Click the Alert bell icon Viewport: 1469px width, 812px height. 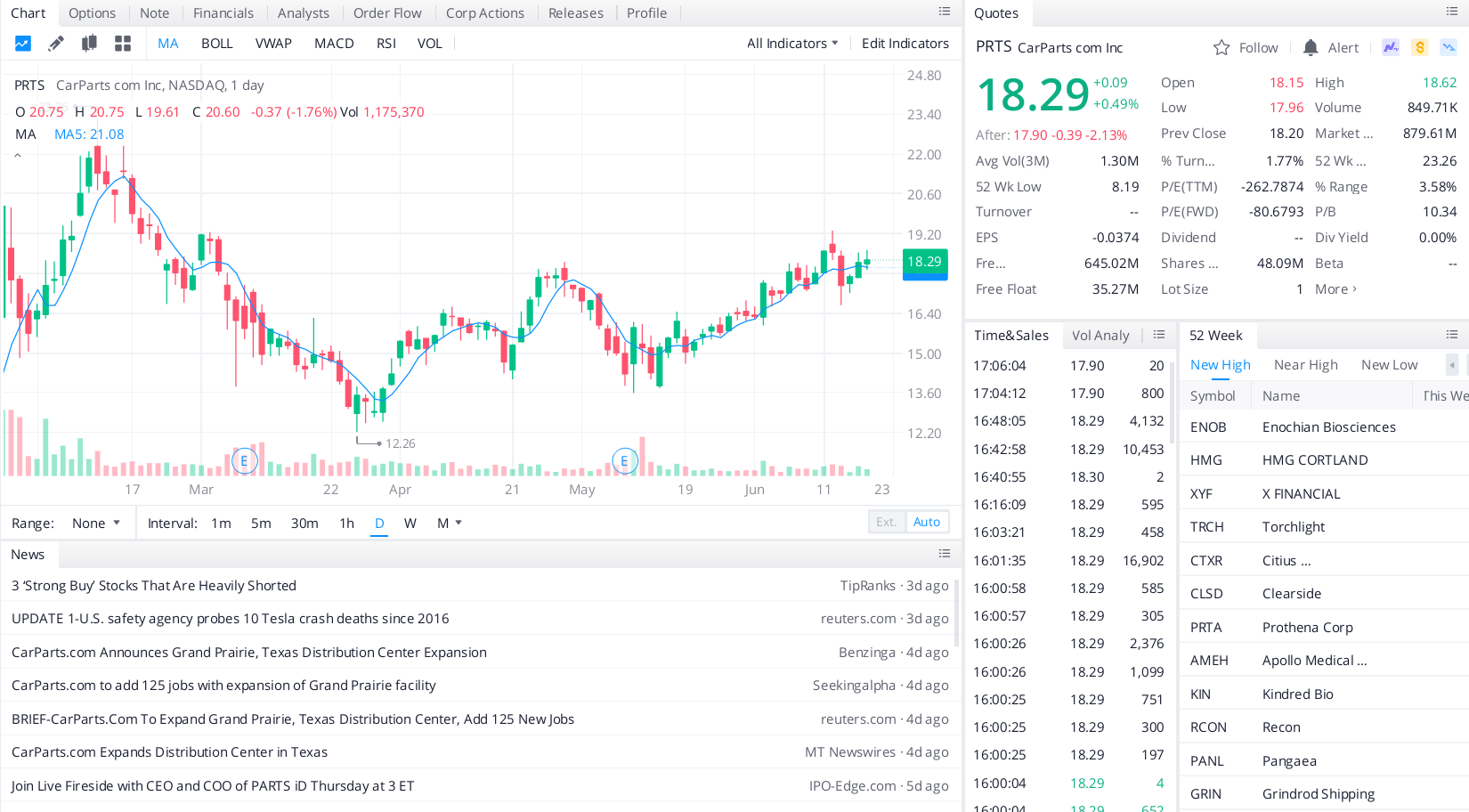(x=1311, y=48)
